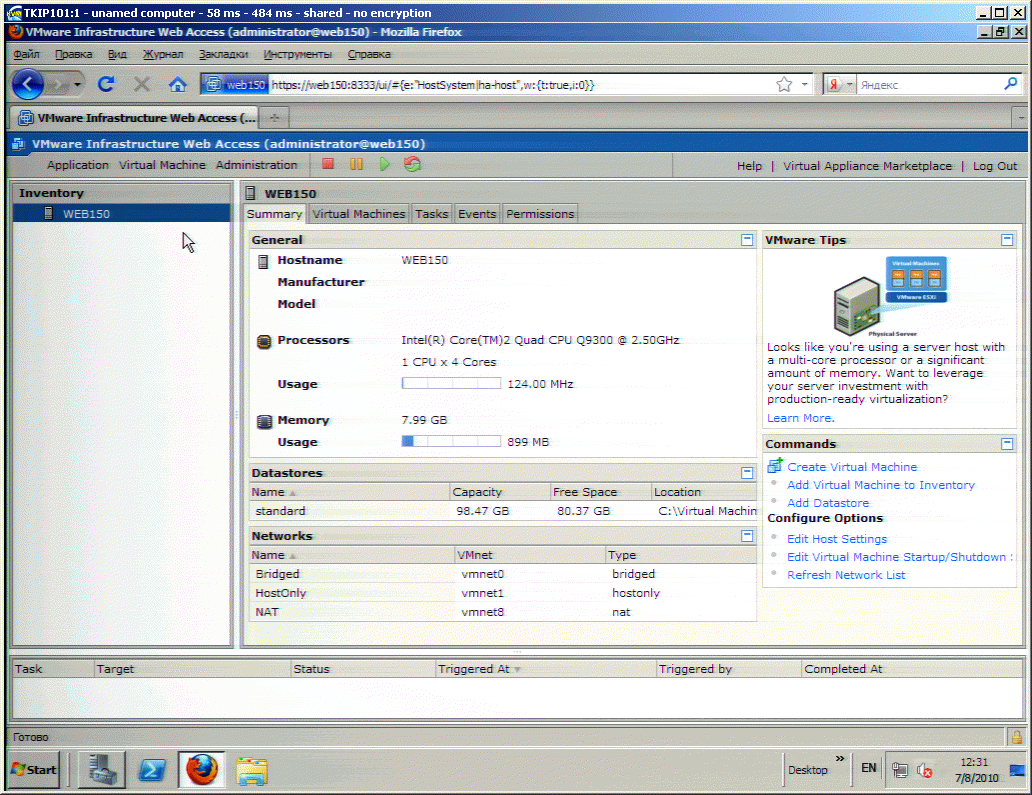Click the security lock status bar icon
This screenshot has width=1032, height=795.
[1016, 736]
